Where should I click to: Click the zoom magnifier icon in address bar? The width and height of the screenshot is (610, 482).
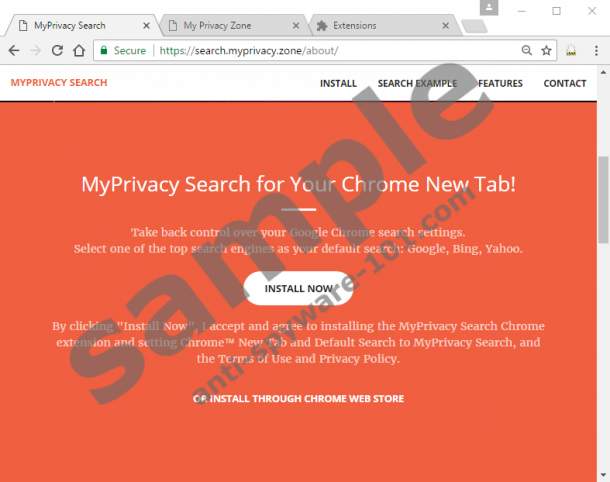(527, 51)
